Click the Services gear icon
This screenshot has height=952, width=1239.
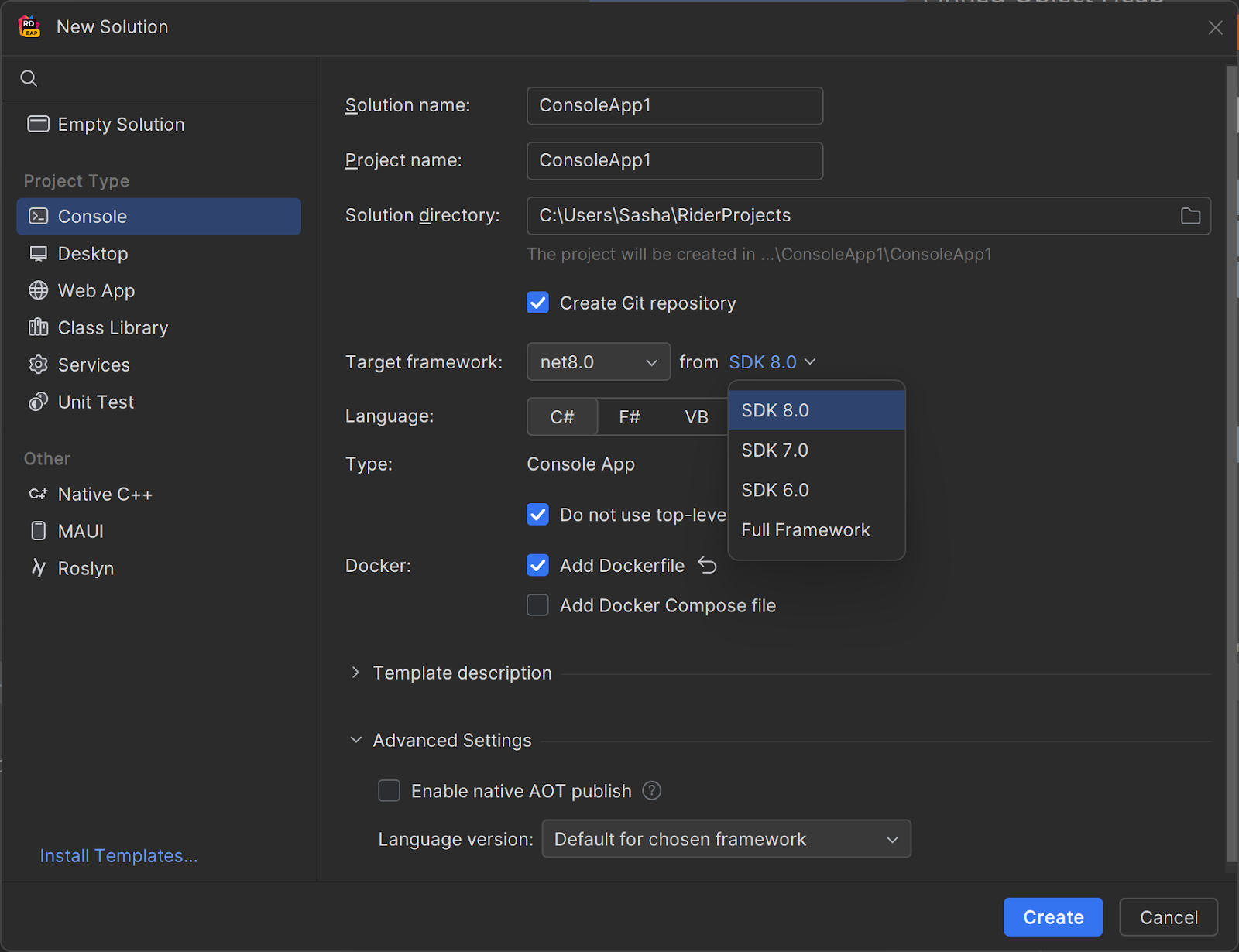click(38, 365)
